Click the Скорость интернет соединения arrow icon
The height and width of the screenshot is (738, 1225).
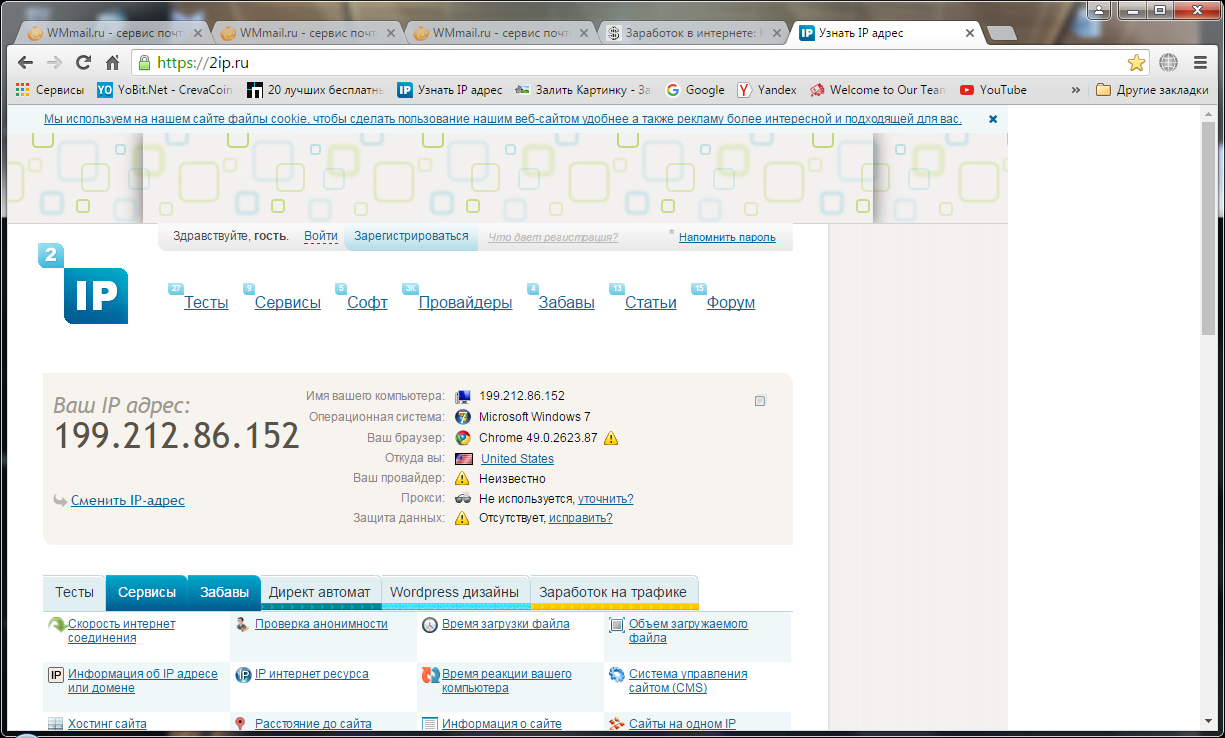pos(57,625)
